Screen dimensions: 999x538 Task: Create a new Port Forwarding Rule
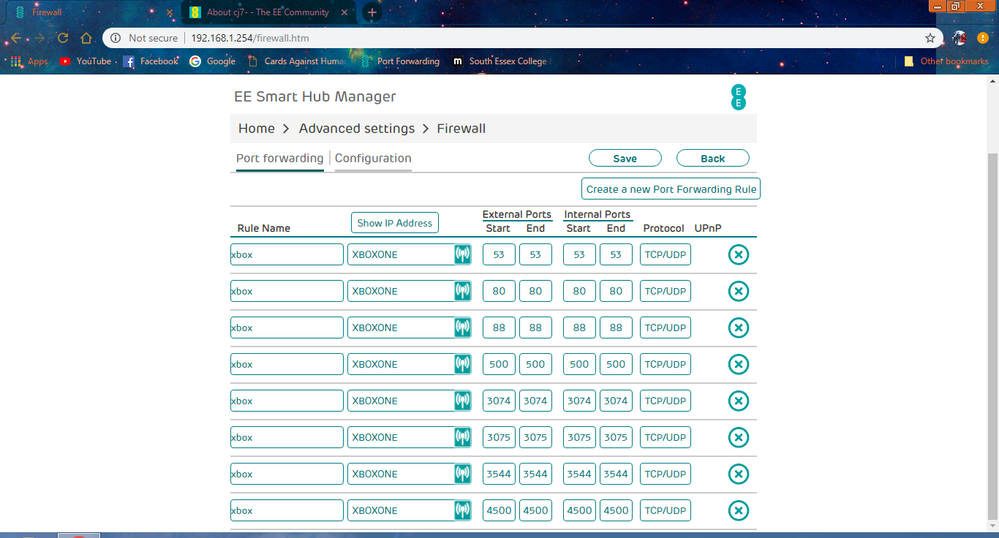[671, 189]
